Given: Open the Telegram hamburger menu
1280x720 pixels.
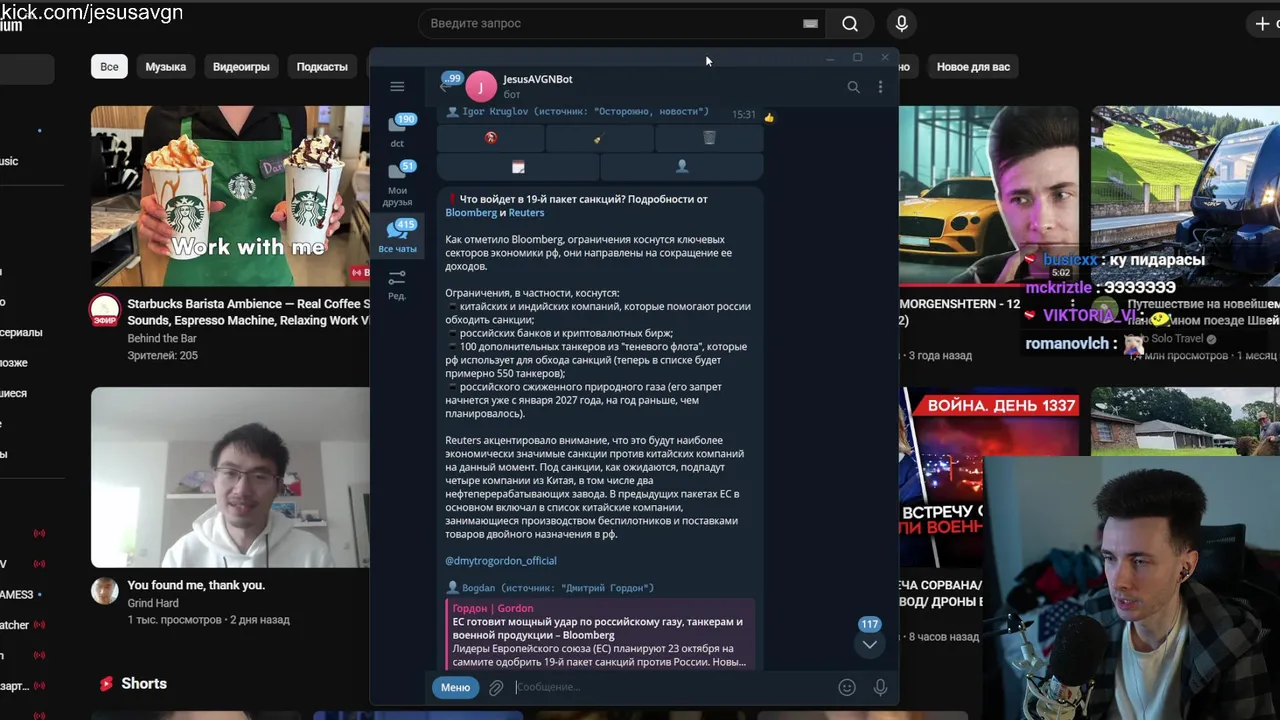Looking at the screenshot, I should [x=397, y=87].
